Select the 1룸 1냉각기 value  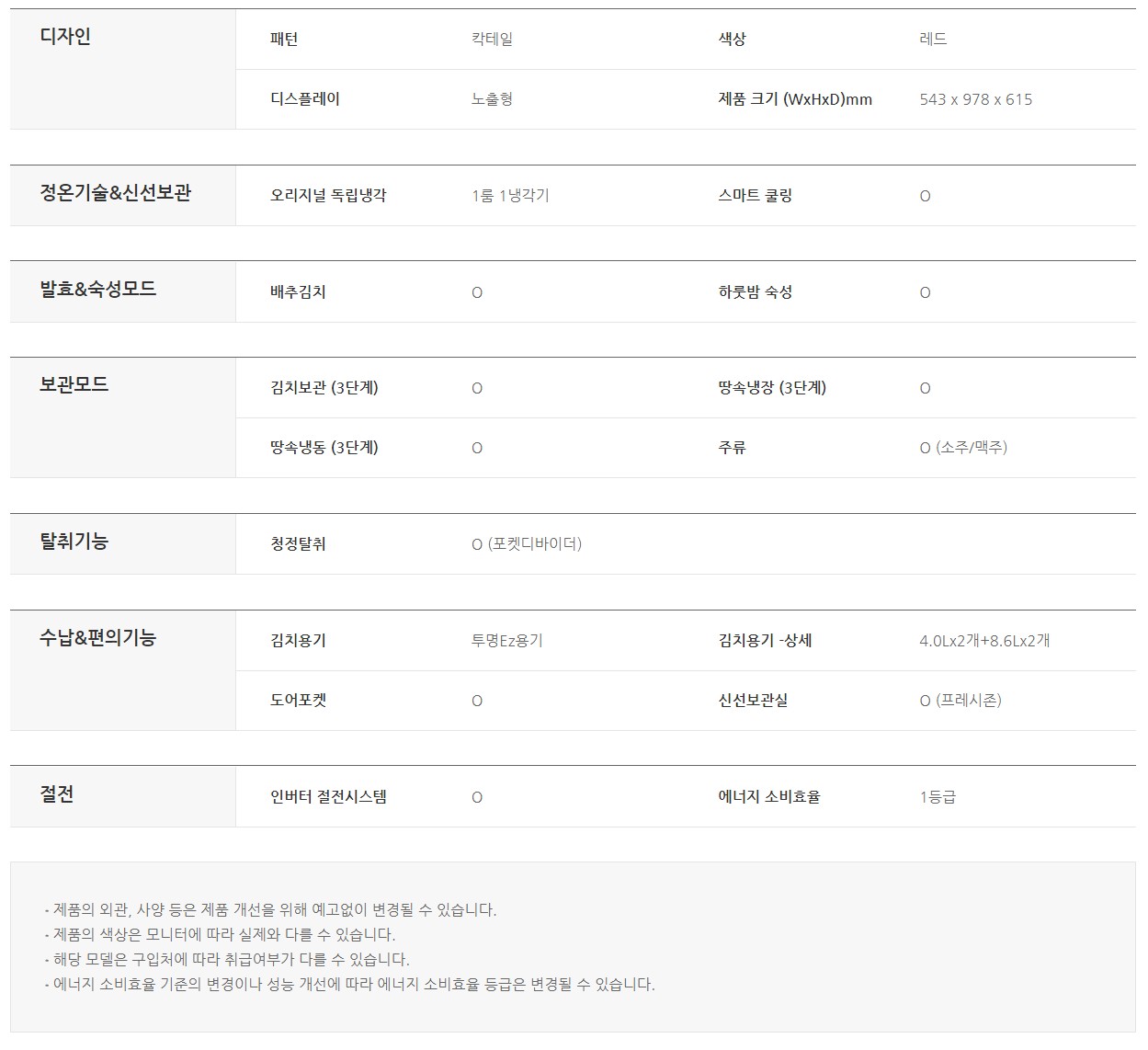[510, 196]
